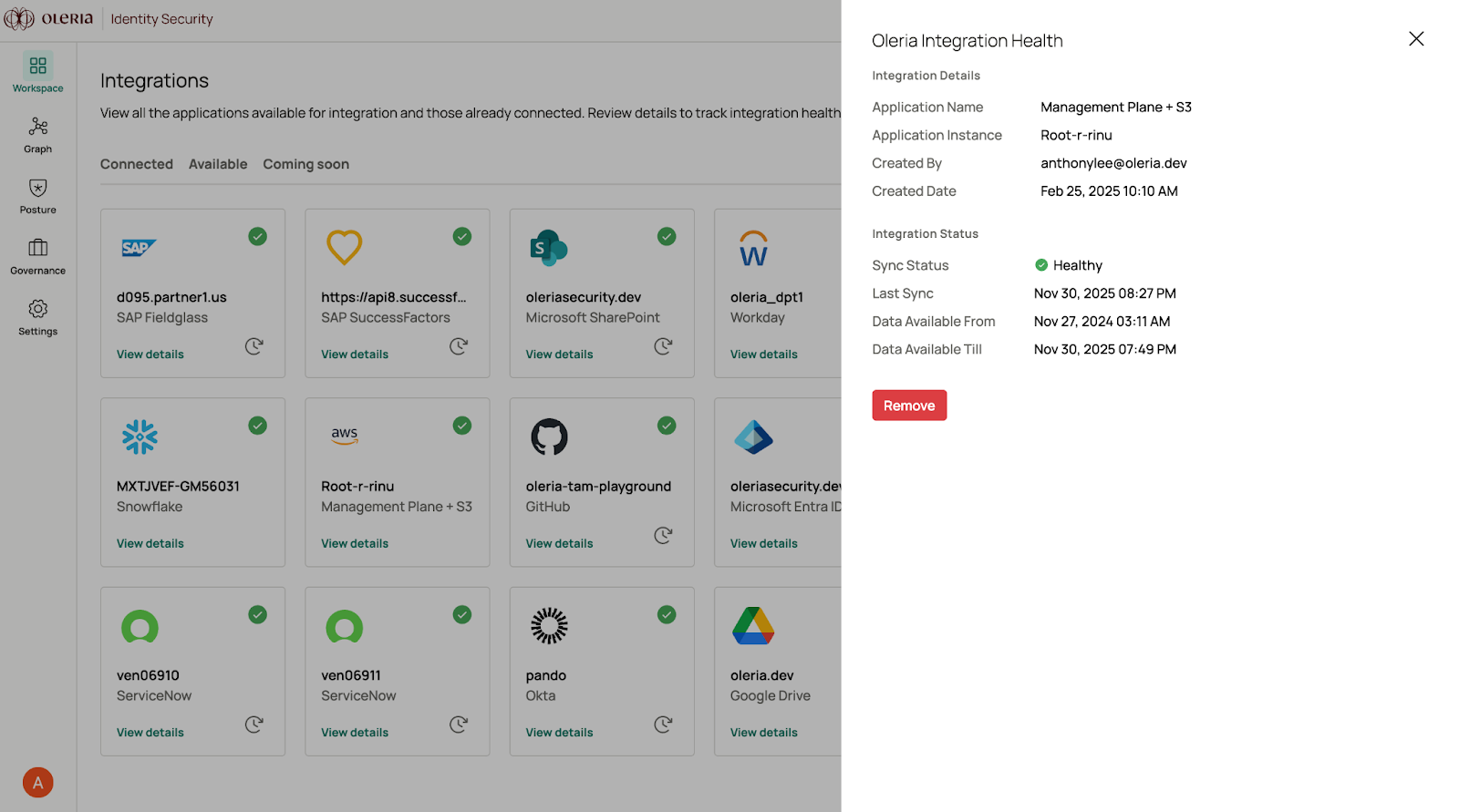
Task: Click green Healthy status icon in panel
Action: 1041,265
